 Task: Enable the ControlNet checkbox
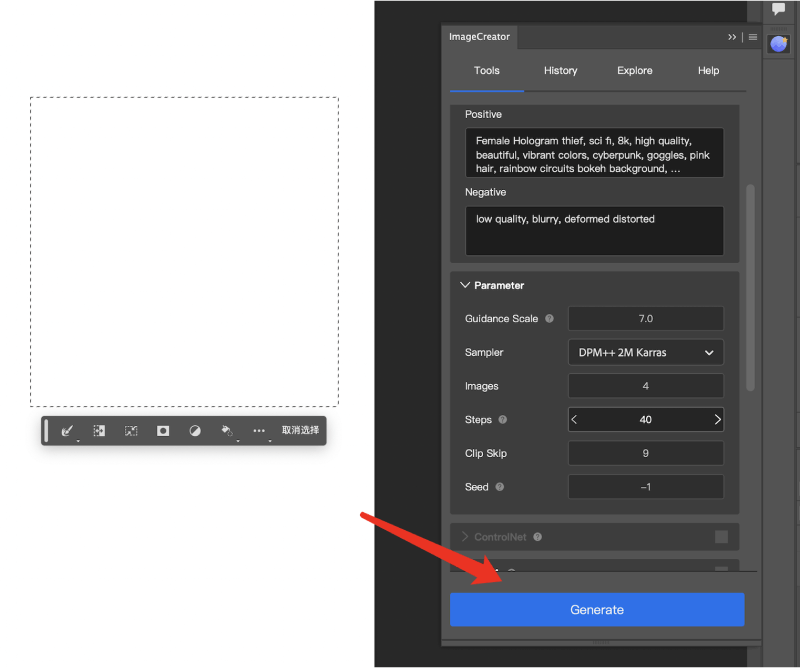click(722, 537)
